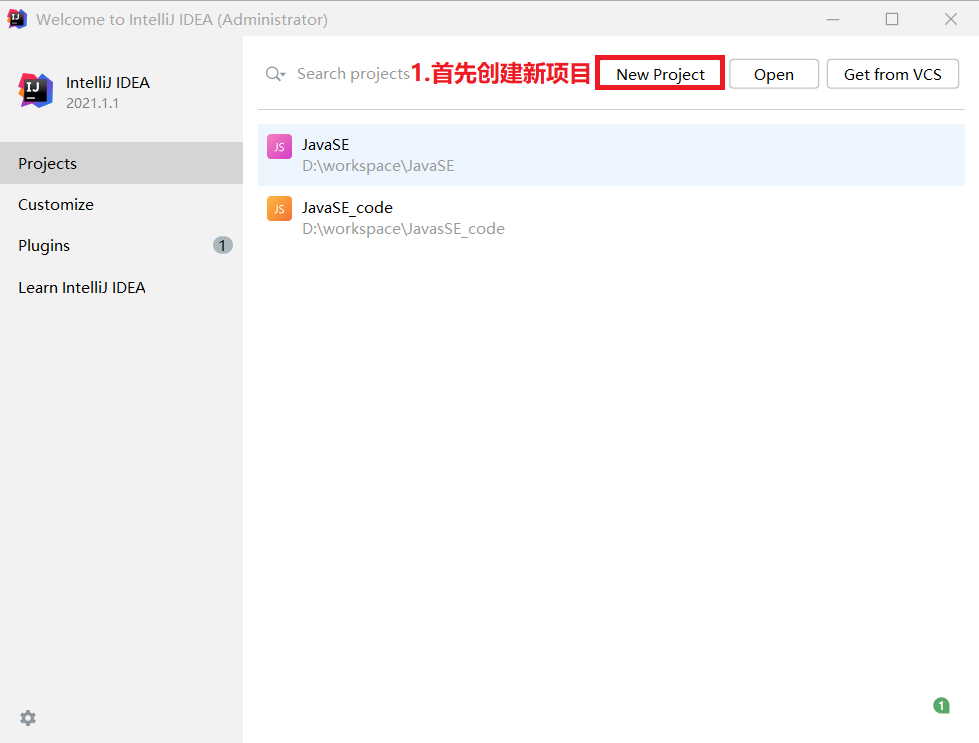The height and width of the screenshot is (743, 979).
Task: Open the JavaSE project entry
Action: pos(611,155)
